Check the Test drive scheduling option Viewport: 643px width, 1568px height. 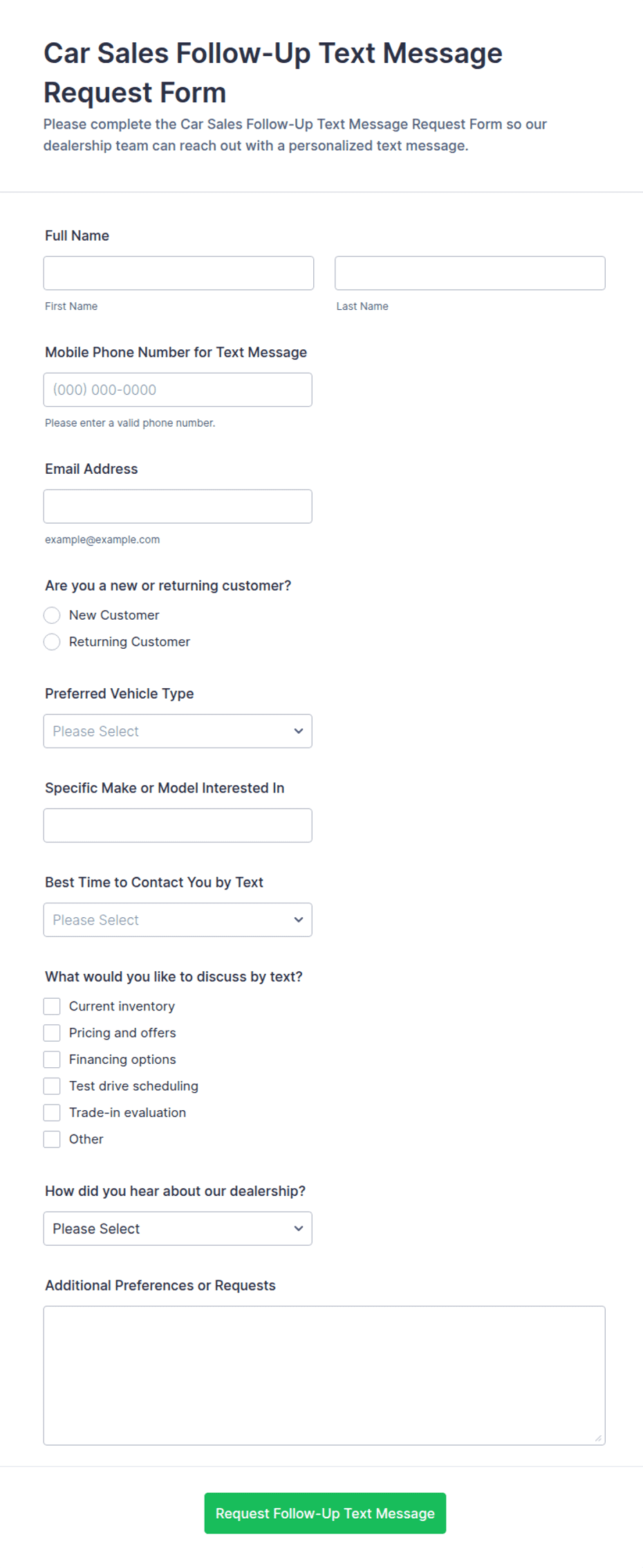[52, 1086]
